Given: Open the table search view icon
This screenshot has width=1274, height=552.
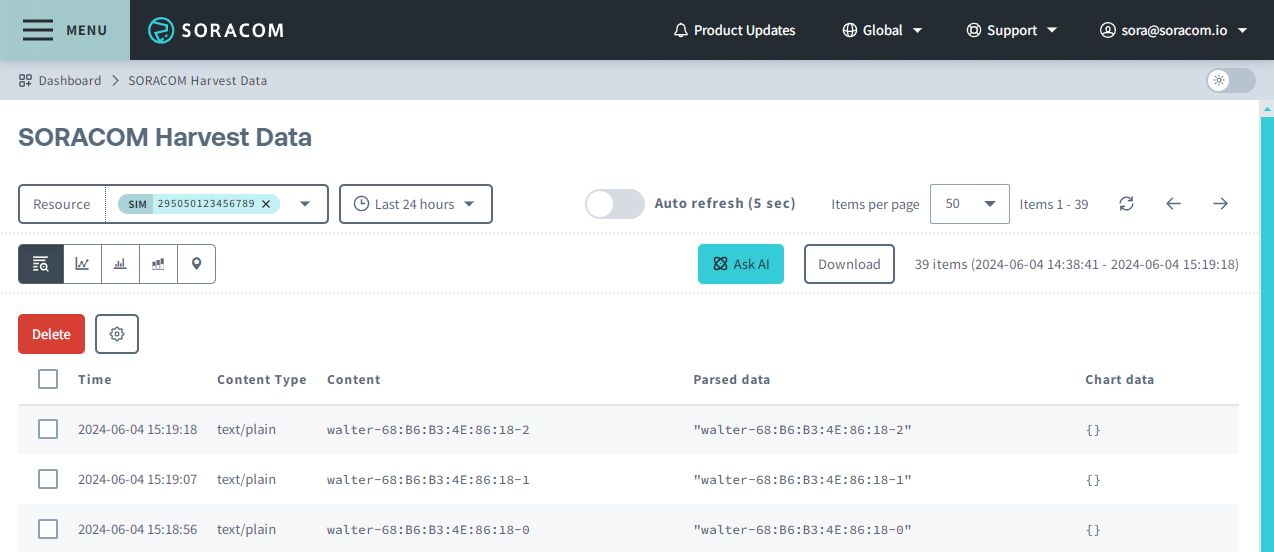Looking at the screenshot, I should pos(41,264).
